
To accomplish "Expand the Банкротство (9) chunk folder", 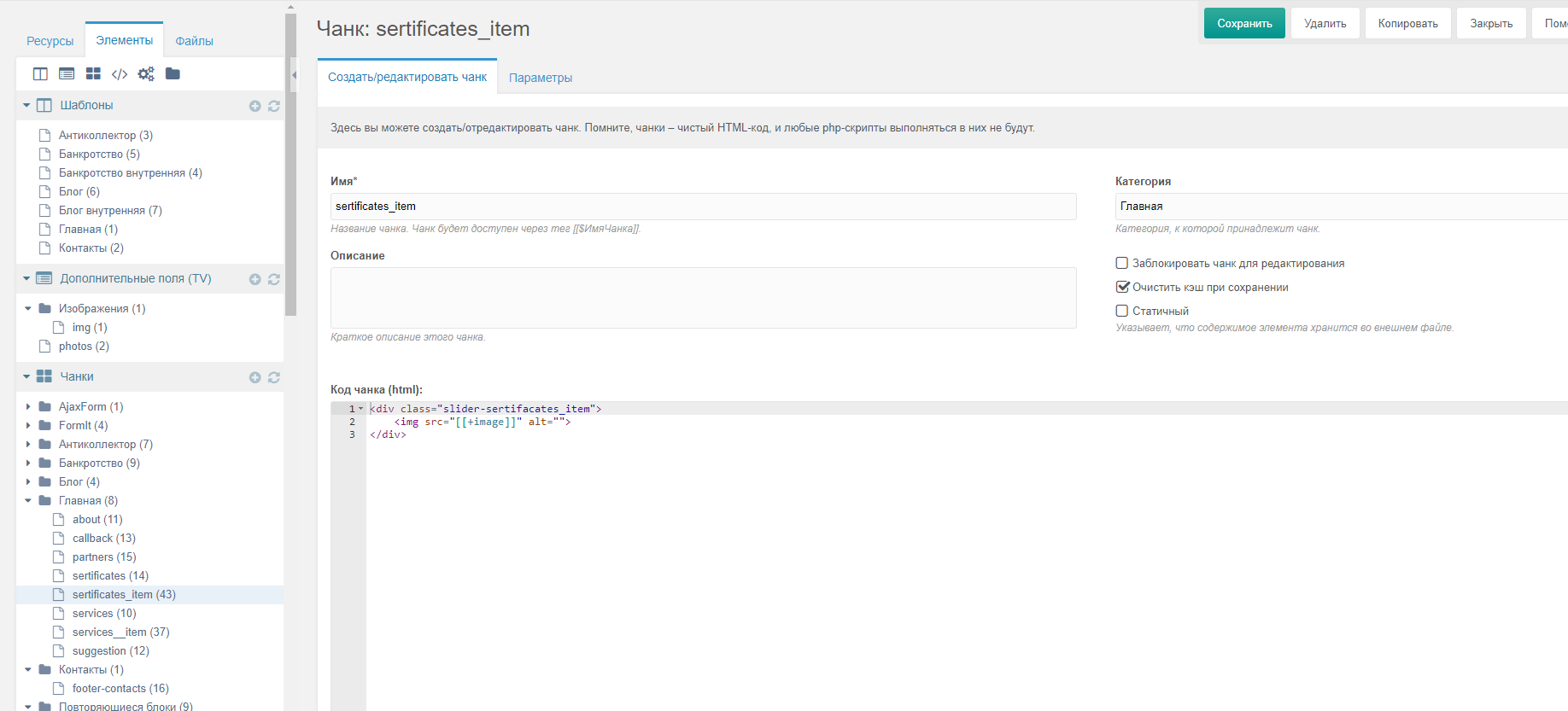I will click(28, 463).
